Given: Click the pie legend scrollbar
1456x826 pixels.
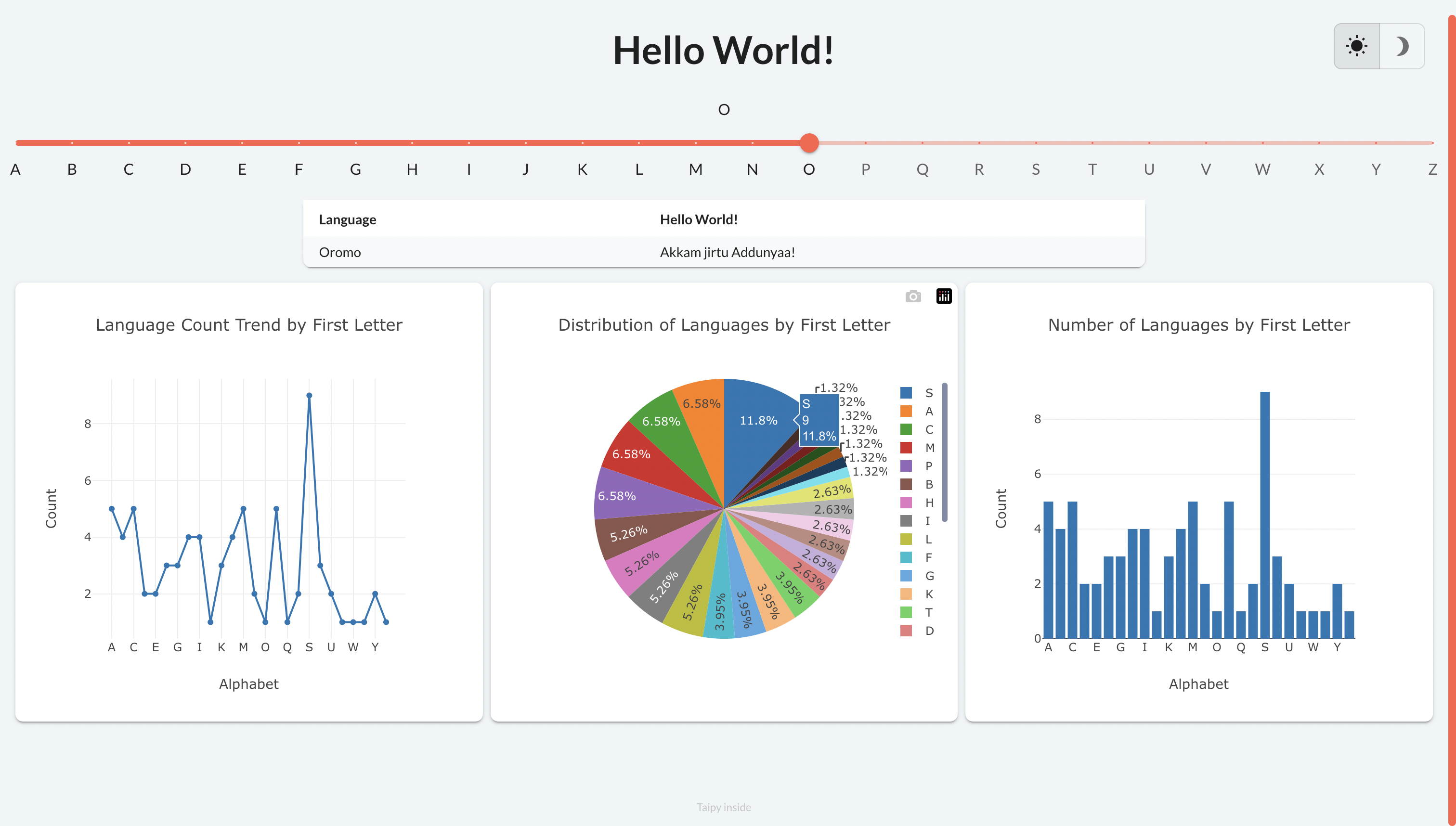Looking at the screenshot, I should [x=944, y=451].
